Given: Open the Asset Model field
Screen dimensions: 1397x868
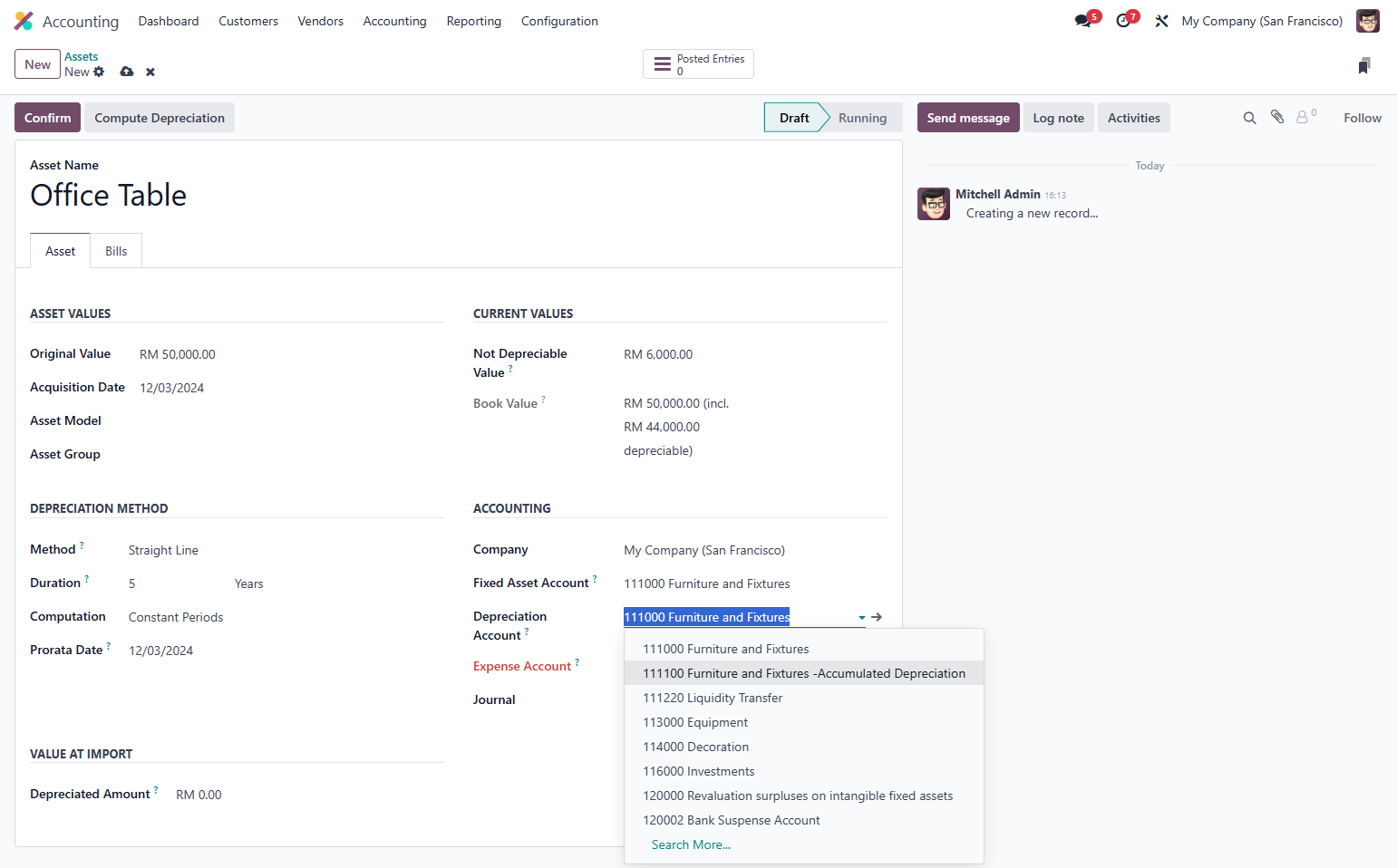Looking at the screenshot, I should point(291,421).
